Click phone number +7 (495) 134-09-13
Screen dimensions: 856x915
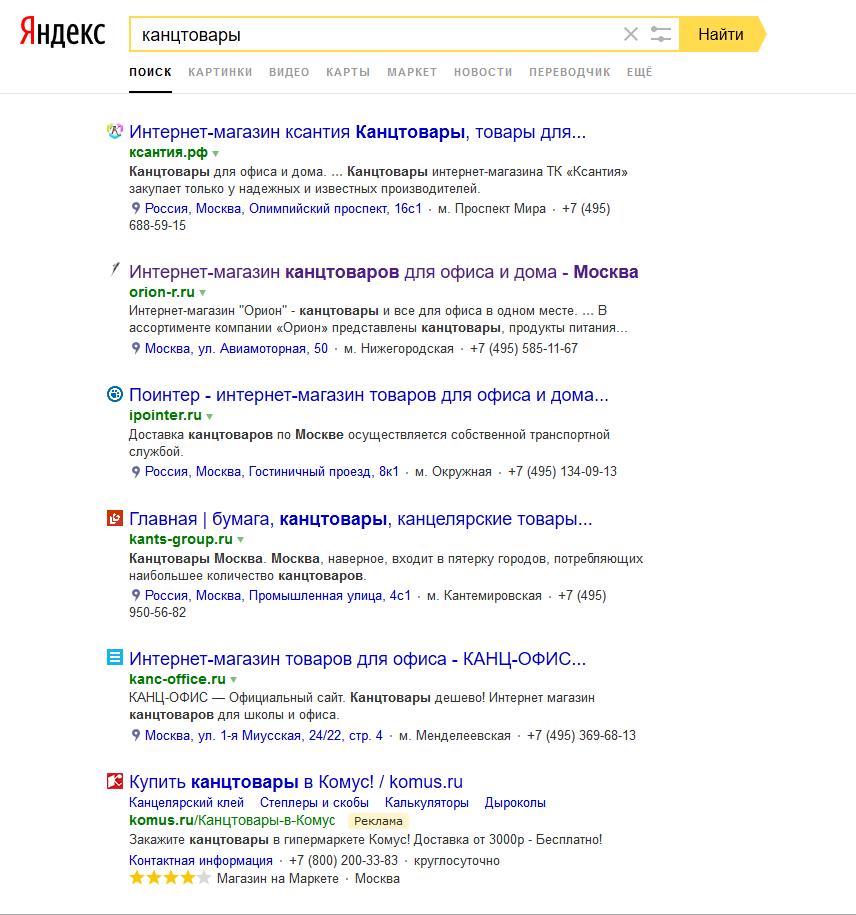tap(562, 472)
